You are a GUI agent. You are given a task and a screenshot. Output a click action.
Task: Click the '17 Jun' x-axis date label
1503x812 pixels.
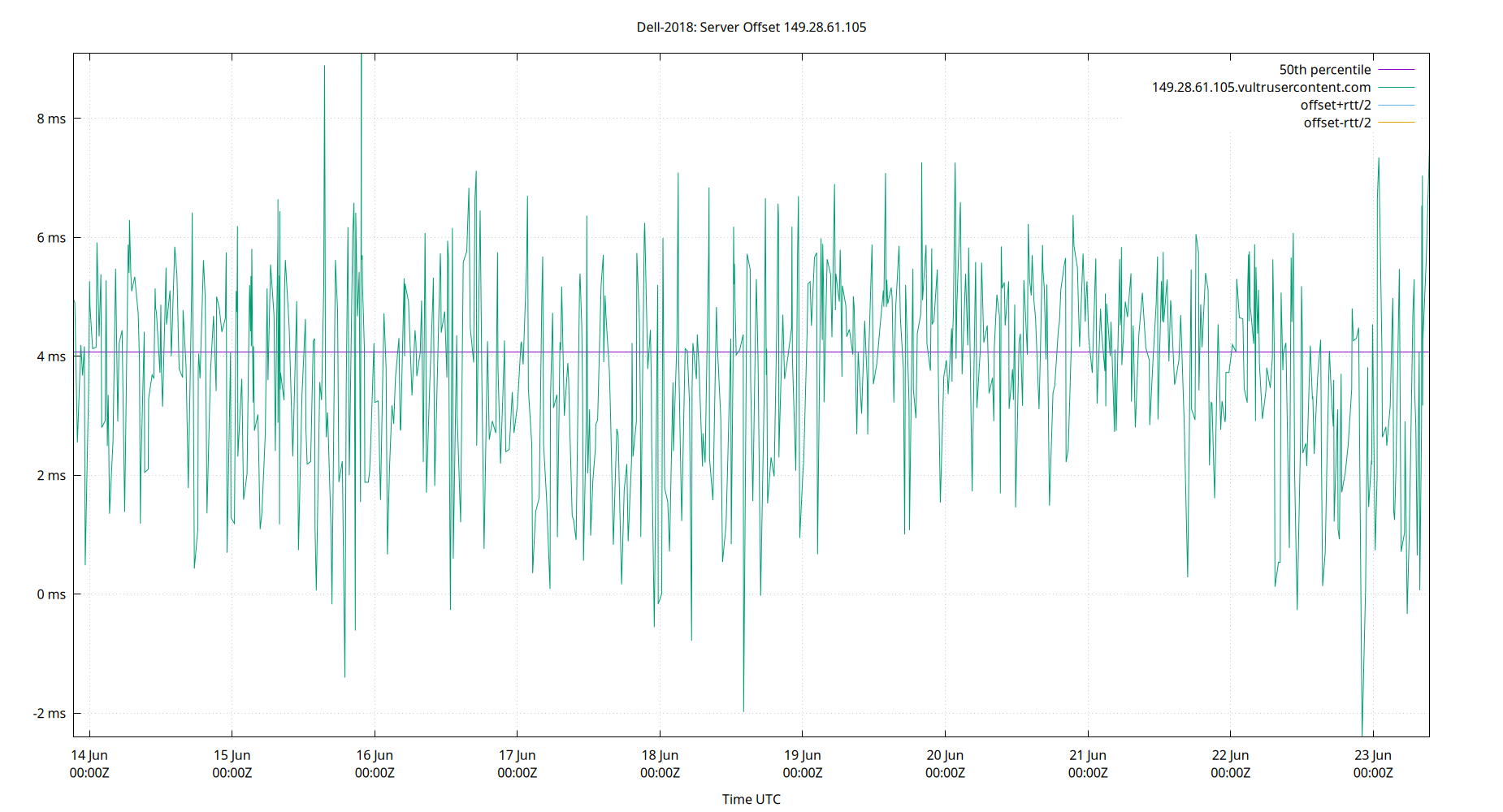click(x=518, y=755)
